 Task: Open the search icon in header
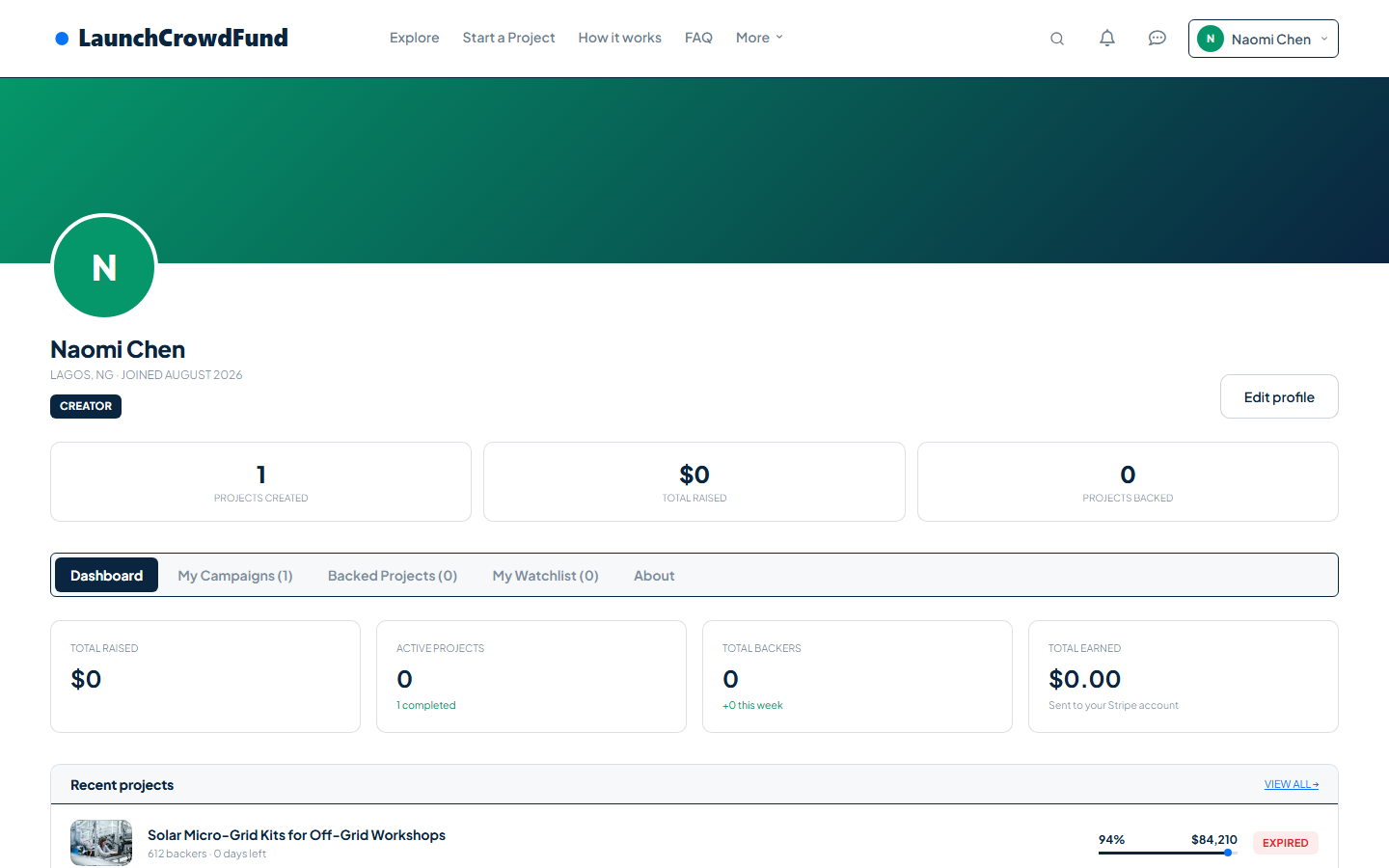coord(1057,39)
